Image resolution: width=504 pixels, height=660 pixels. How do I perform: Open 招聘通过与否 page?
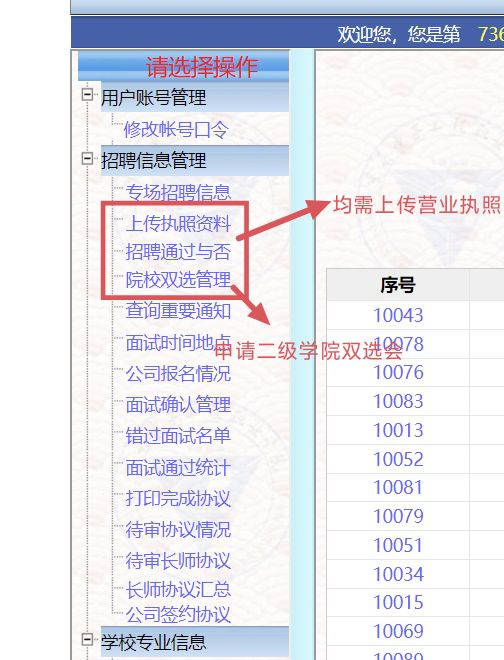(178, 252)
